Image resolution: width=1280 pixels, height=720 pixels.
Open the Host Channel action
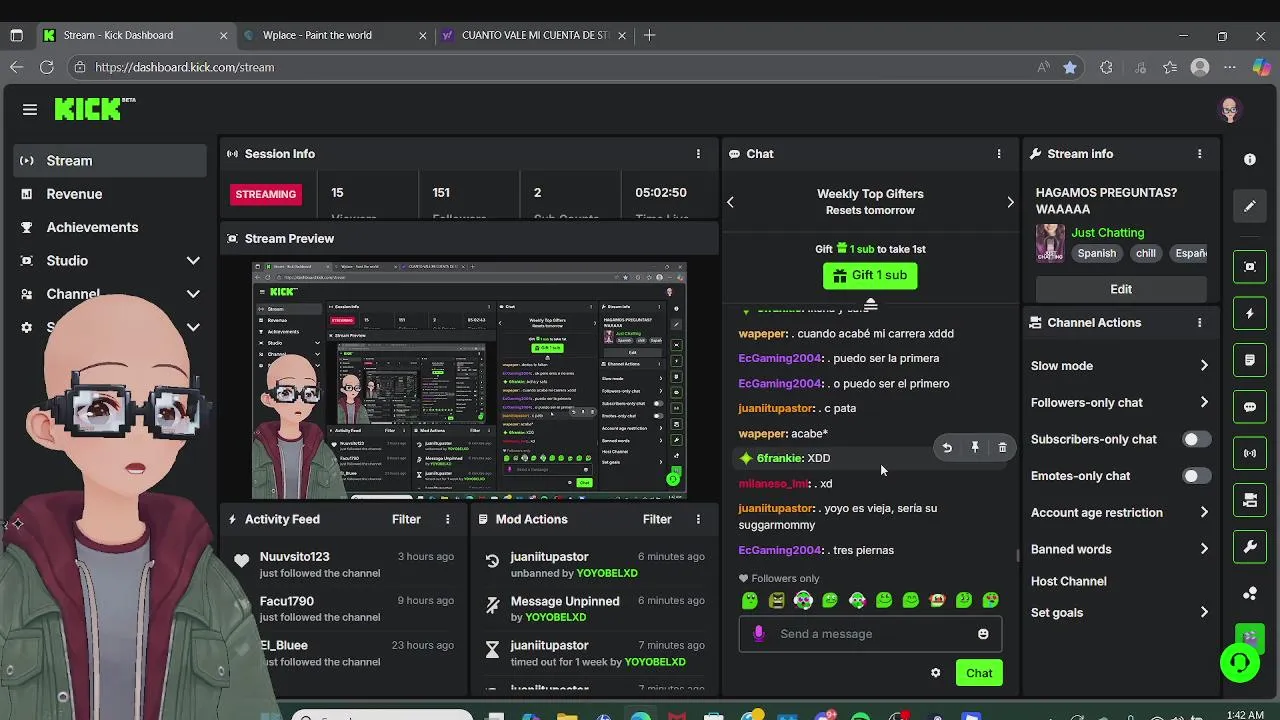(x=1069, y=581)
